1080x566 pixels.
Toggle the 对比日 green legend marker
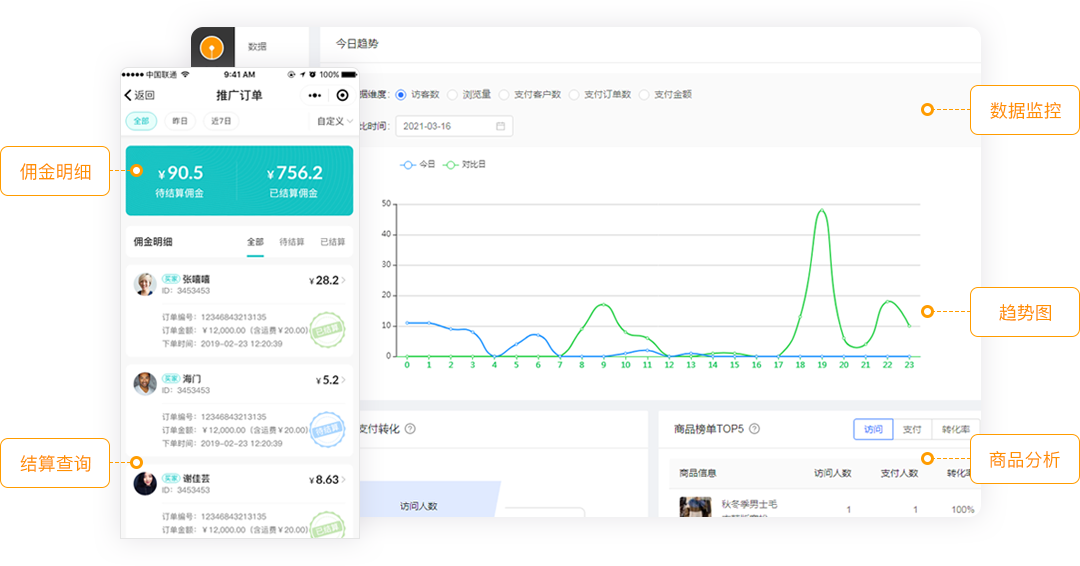pos(452,164)
